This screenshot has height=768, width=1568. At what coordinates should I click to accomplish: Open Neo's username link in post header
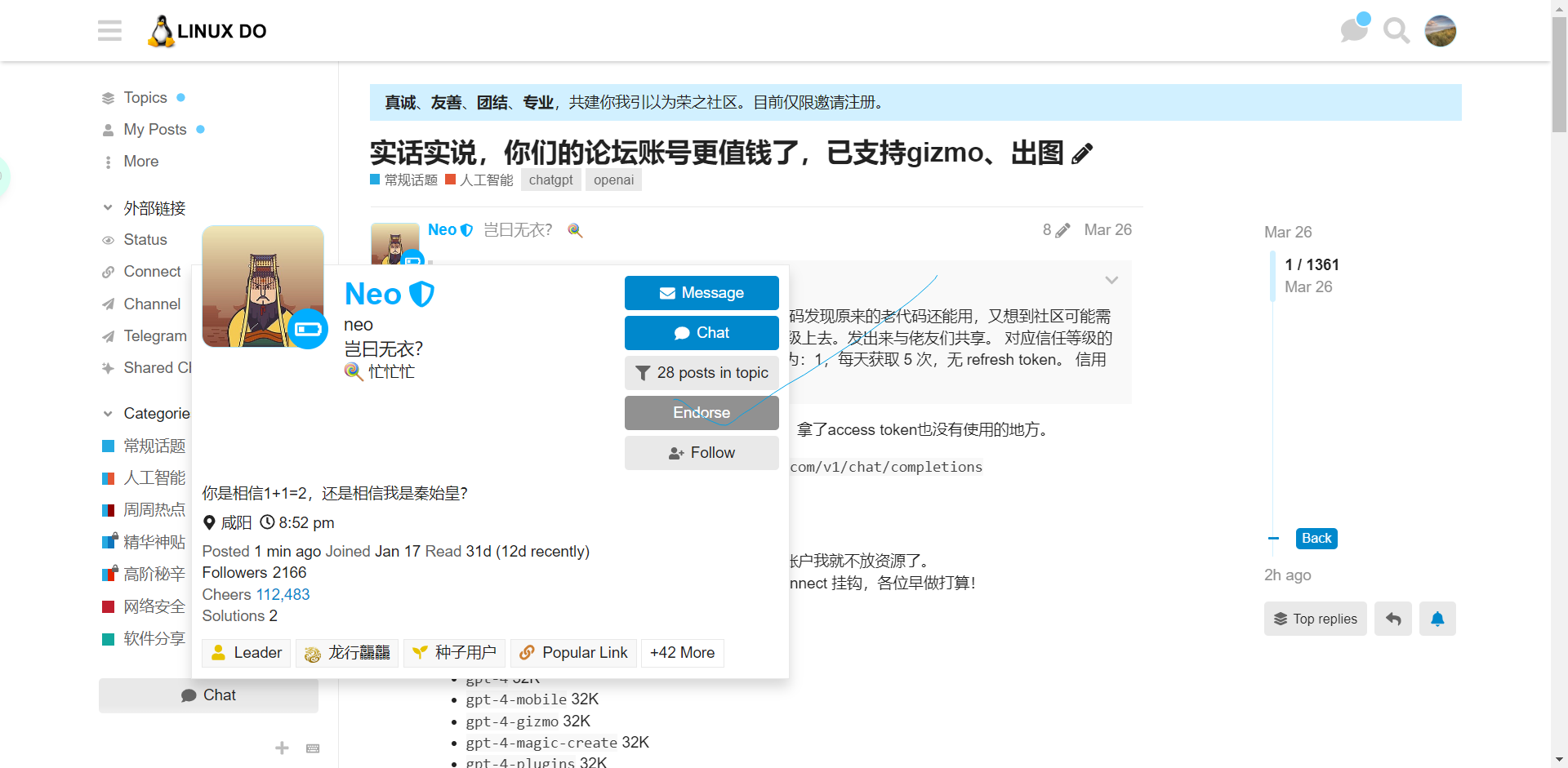point(442,230)
